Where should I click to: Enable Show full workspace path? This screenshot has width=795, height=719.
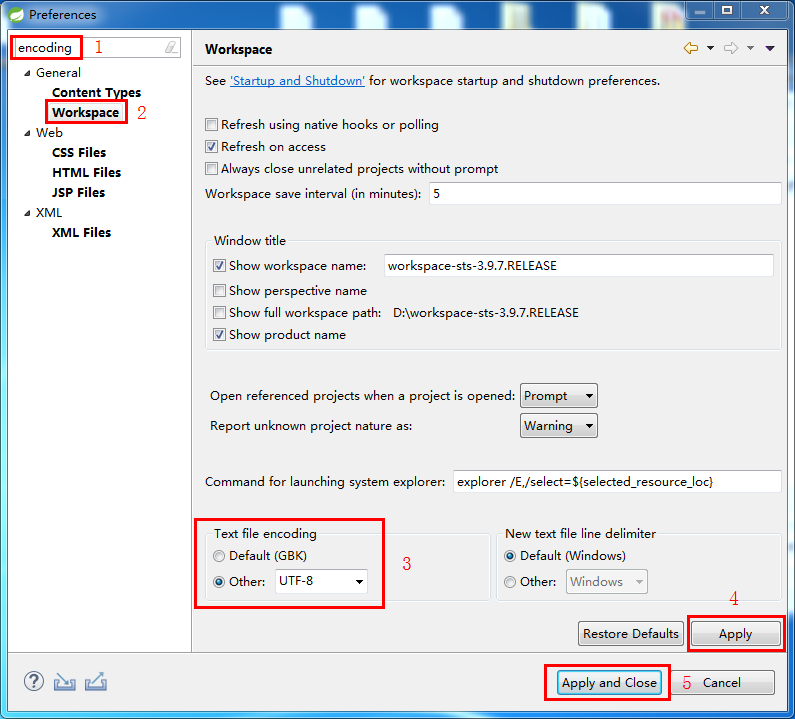point(219,312)
